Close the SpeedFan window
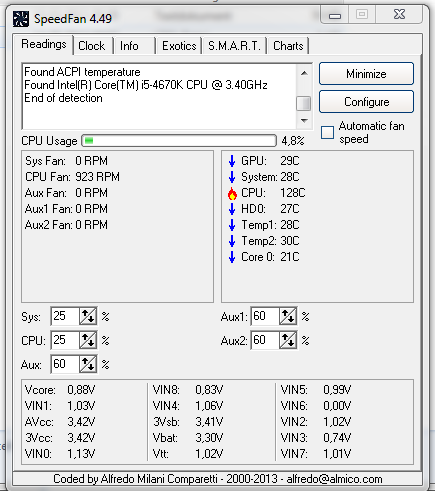435x491 pixels. pyautogui.click(x=399, y=14)
